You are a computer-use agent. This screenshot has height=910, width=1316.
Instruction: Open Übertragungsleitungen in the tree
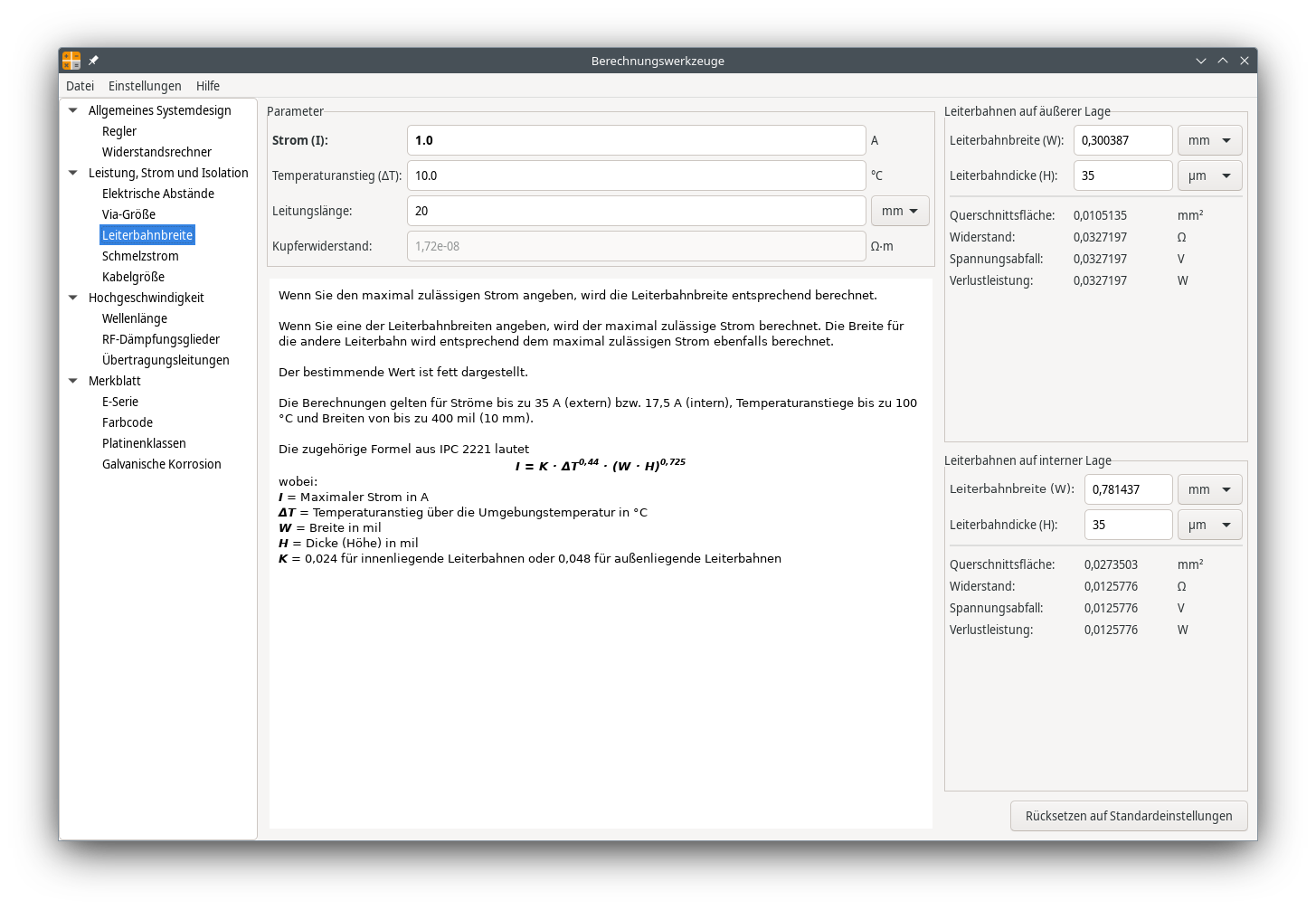coord(166,360)
